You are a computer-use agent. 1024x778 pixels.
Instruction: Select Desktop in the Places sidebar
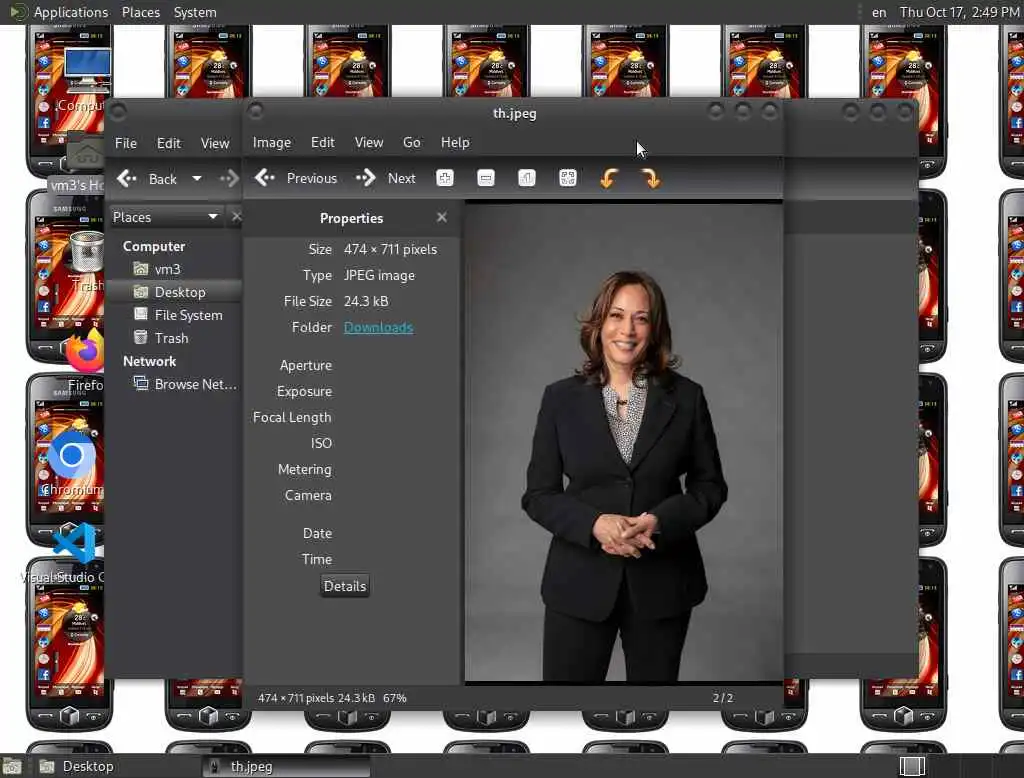174,292
